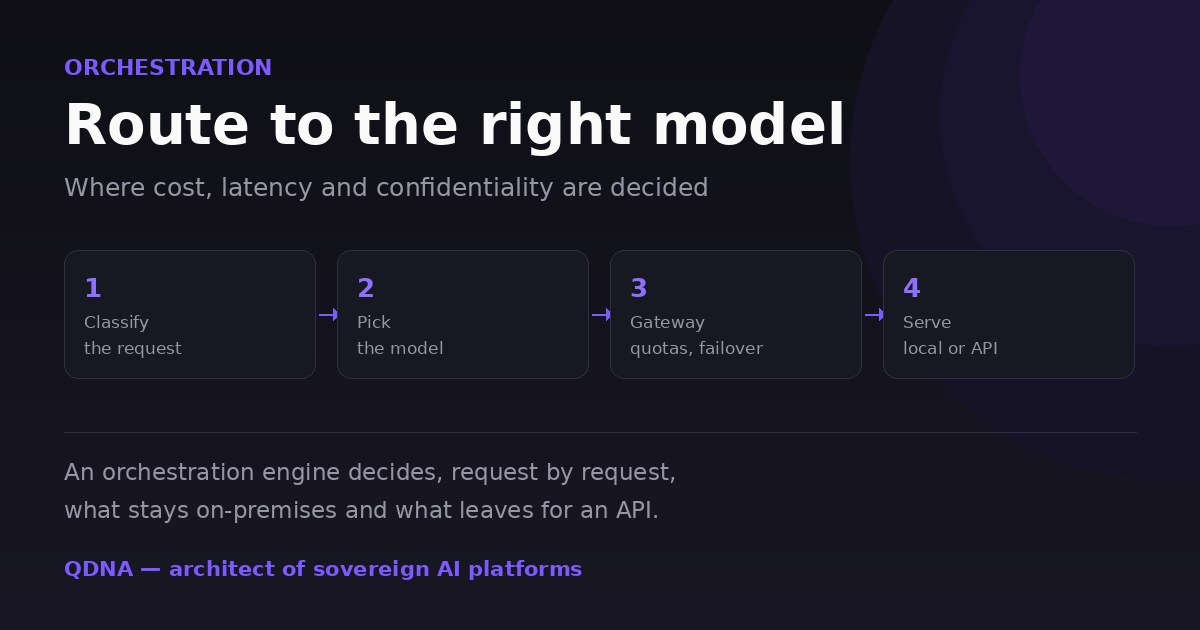Viewport: 1200px width, 630px height.
Task: Select the purple number 2 in the second card
Action: pos(366,289)
